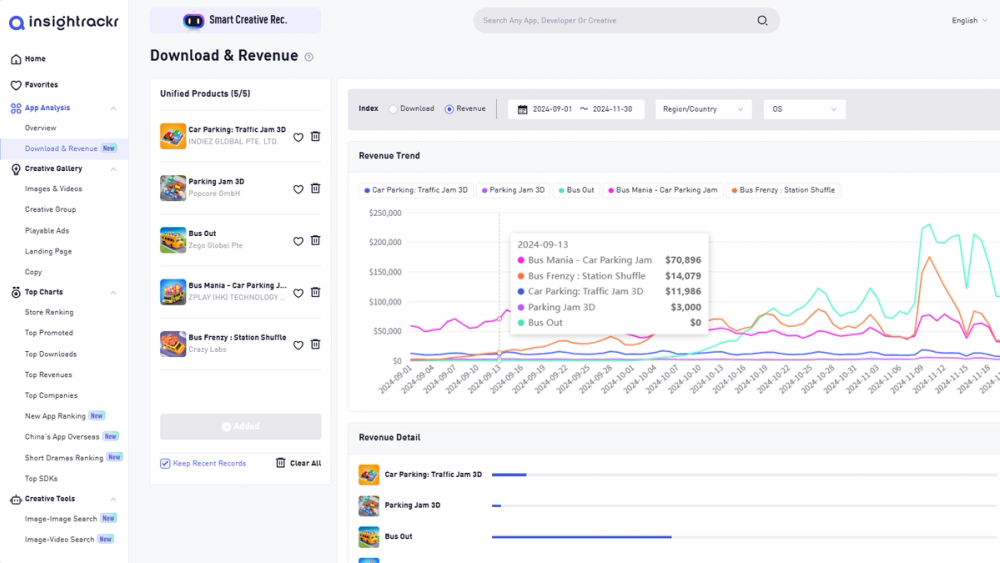This screenshot has height=563, width=1000.
Task: Favorite Bus Out with heart icon
Action: pyautogui.click(x=298, y=241)
